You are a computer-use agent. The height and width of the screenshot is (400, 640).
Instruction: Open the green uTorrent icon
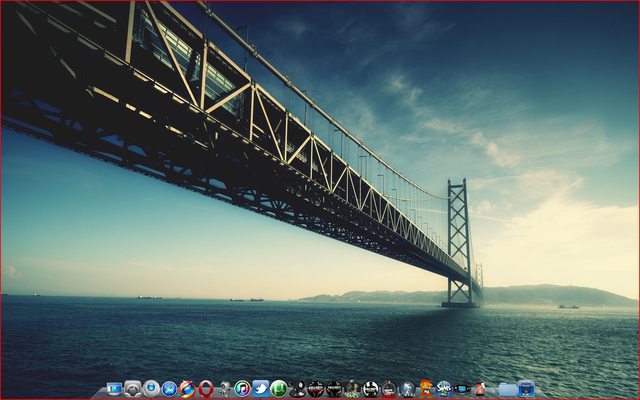point(279,389)
